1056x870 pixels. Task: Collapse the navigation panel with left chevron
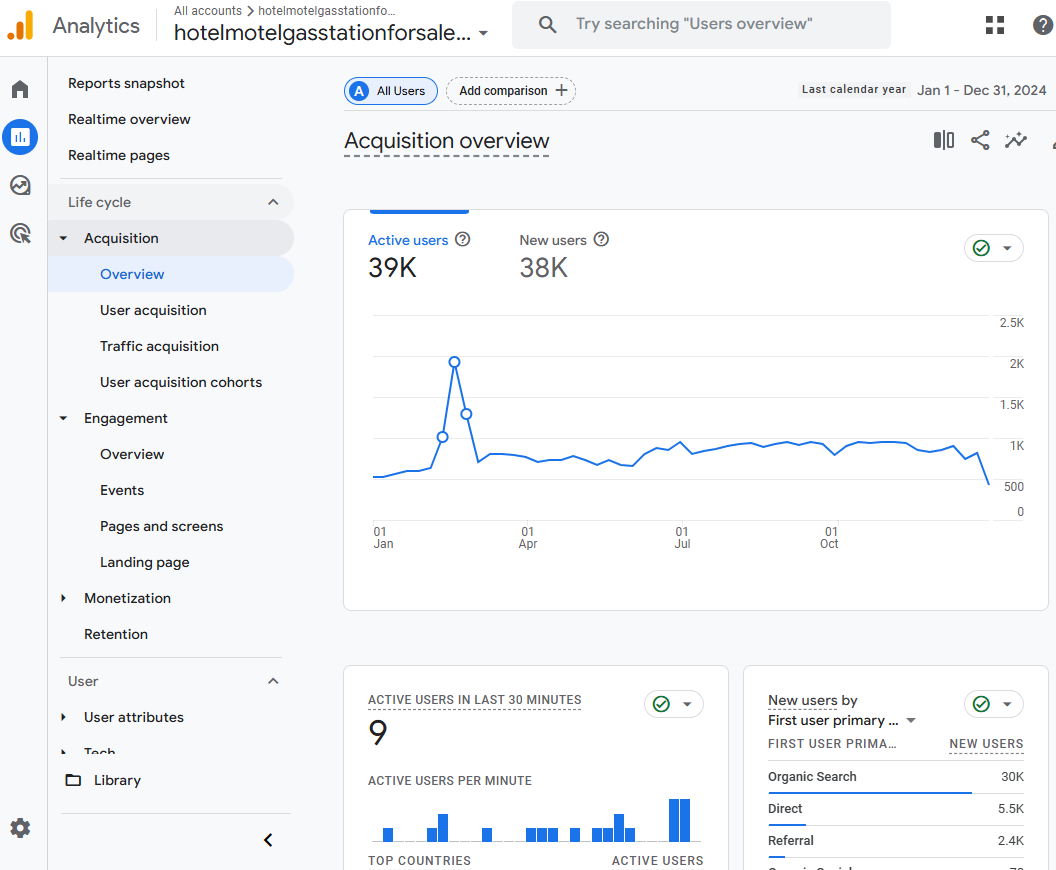tap(268, 840)
